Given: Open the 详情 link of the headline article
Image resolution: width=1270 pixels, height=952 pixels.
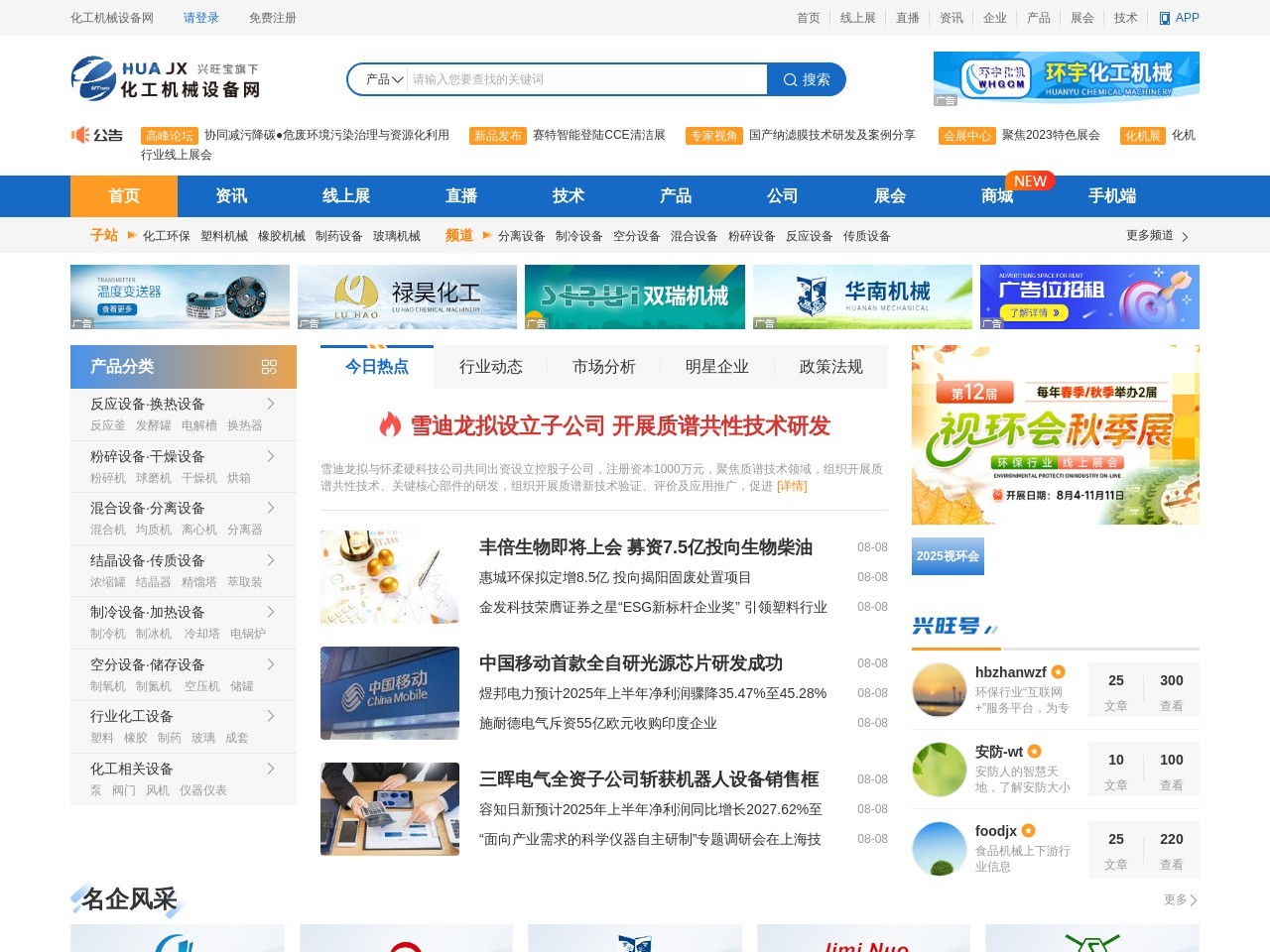Looking at the screenshot, I should (792, 486).
